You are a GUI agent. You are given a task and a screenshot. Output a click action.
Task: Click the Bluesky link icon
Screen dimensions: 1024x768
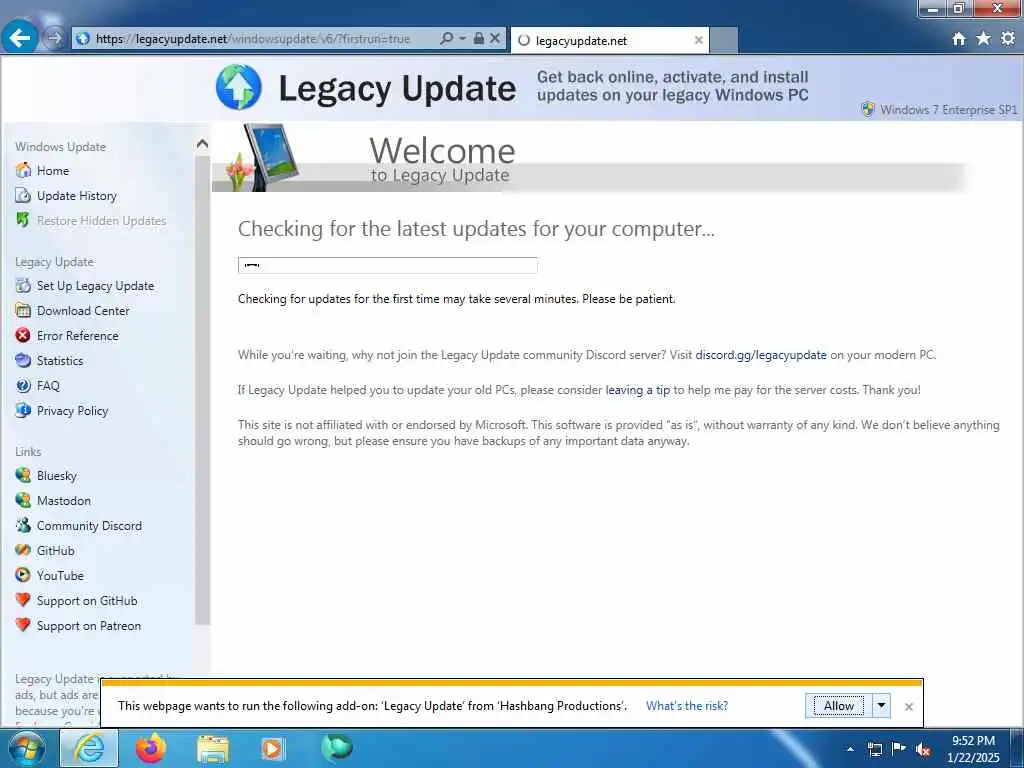coord(23,475)
